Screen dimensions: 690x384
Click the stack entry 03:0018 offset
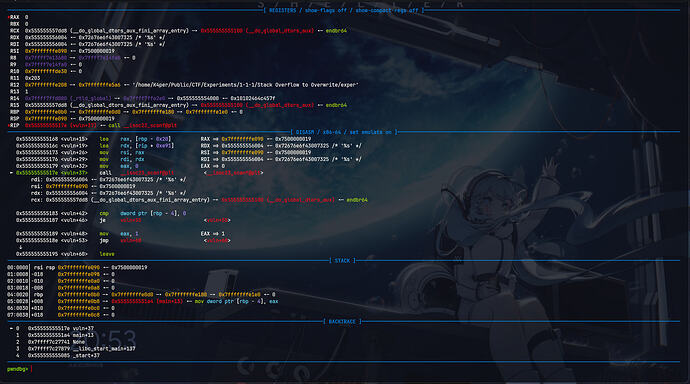click(x=17, y=288)
